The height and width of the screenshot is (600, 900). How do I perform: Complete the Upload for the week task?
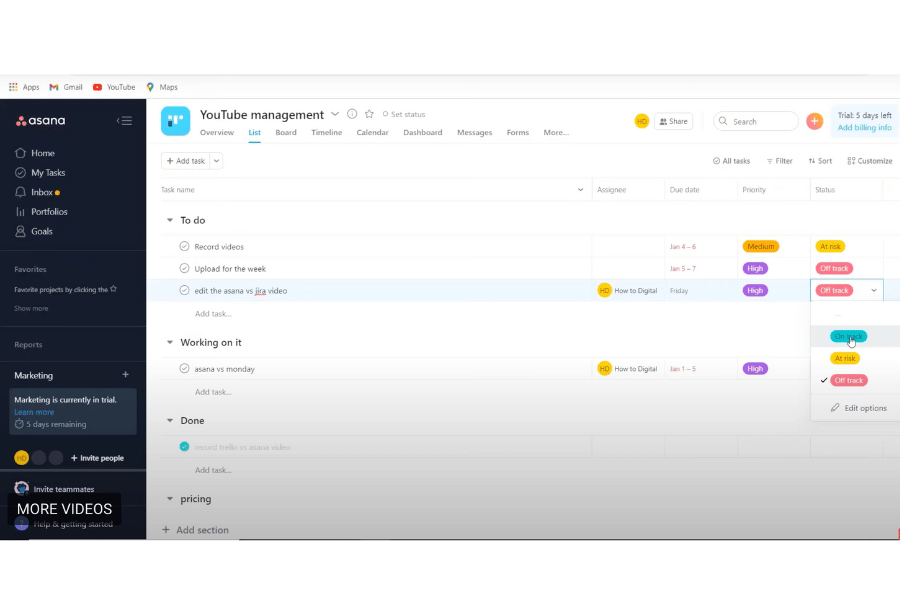point(183,268)
